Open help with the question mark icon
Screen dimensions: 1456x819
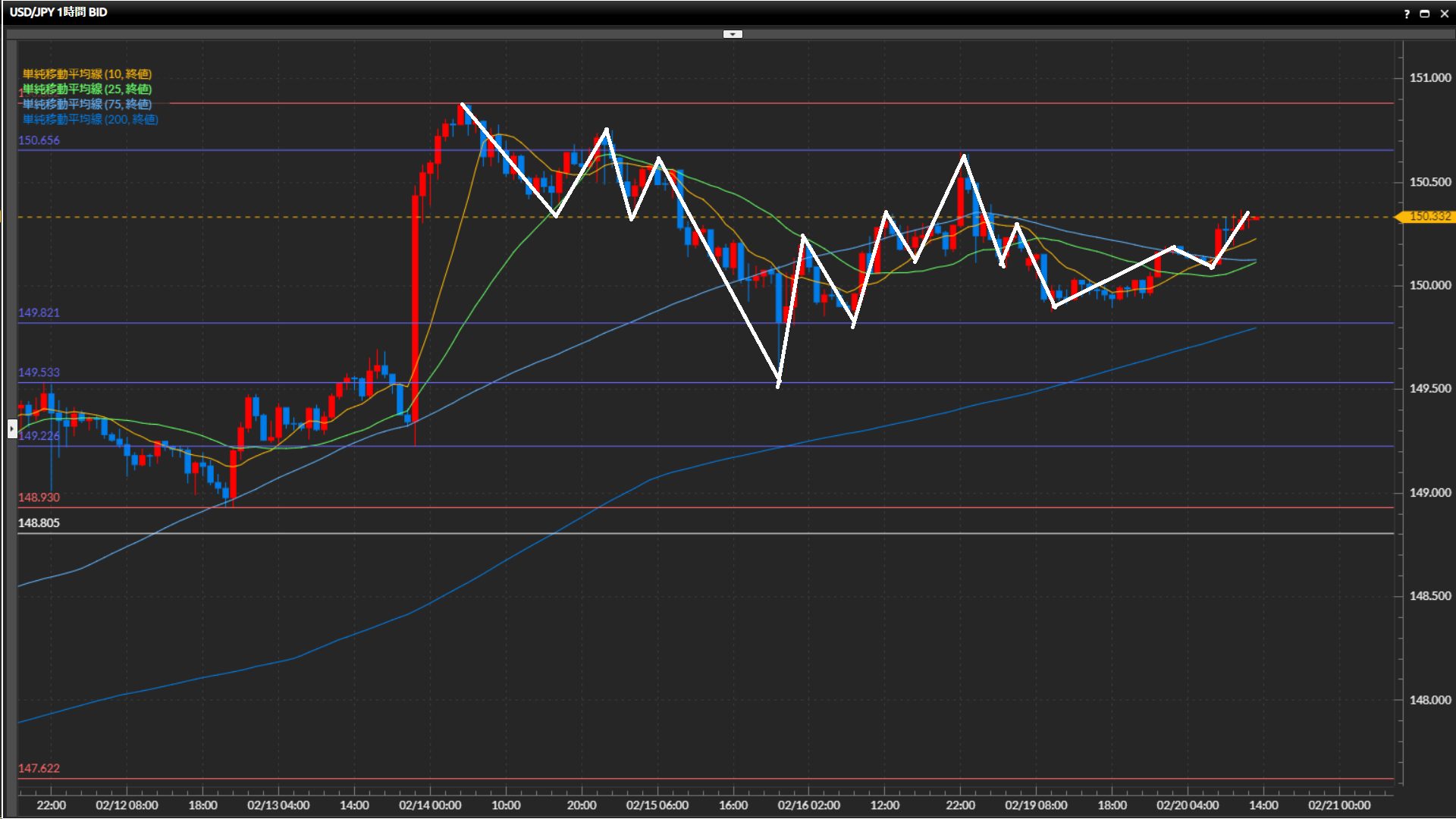1407,14
